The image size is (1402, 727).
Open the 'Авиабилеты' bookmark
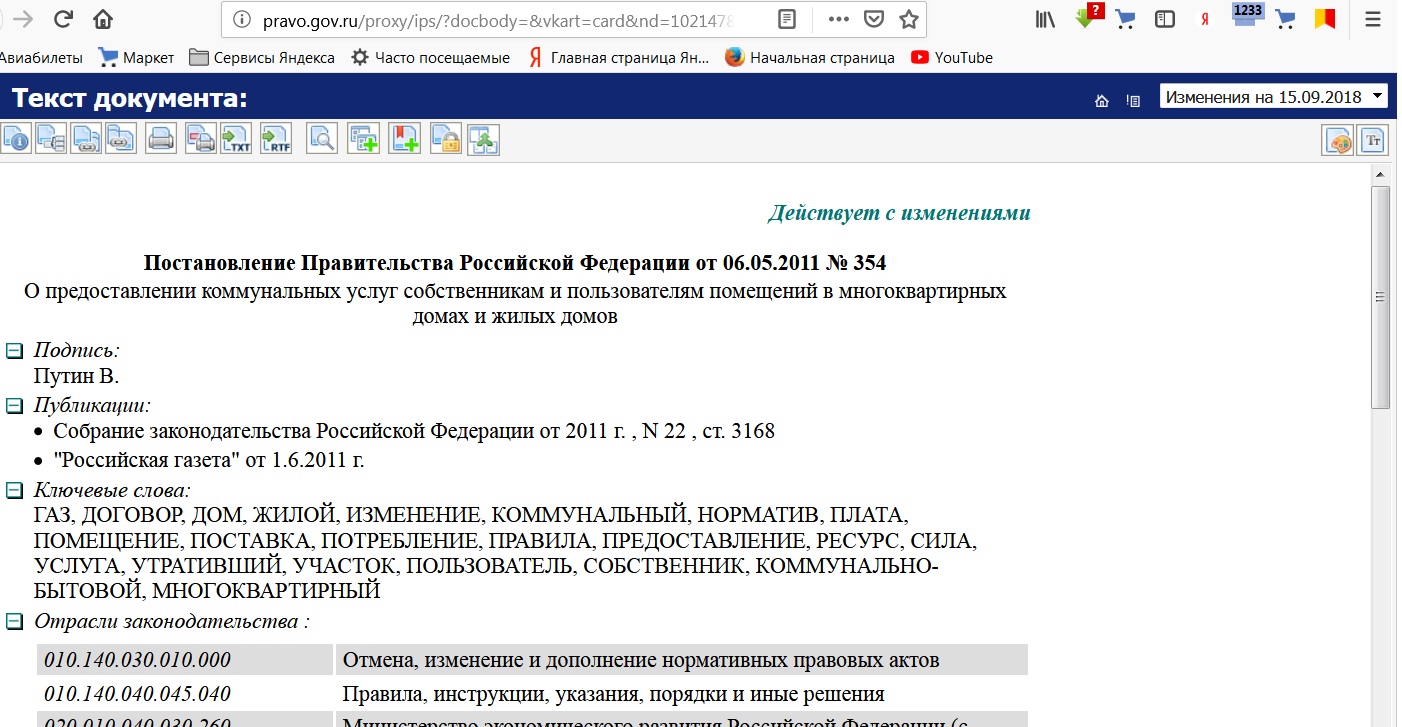click(40, 58)
